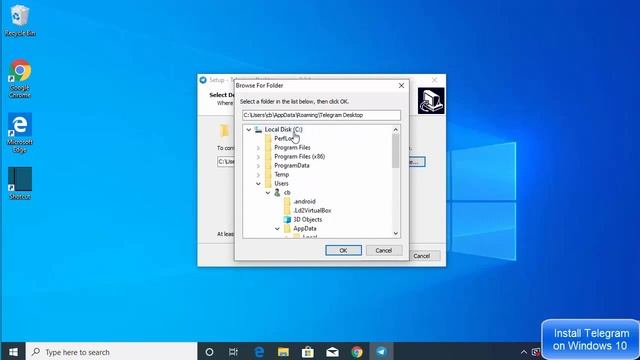The width and height of the screenshot is (640, 360).
Task: Expand the Program Files (x86) folder
Action: [x=258, y=156]
